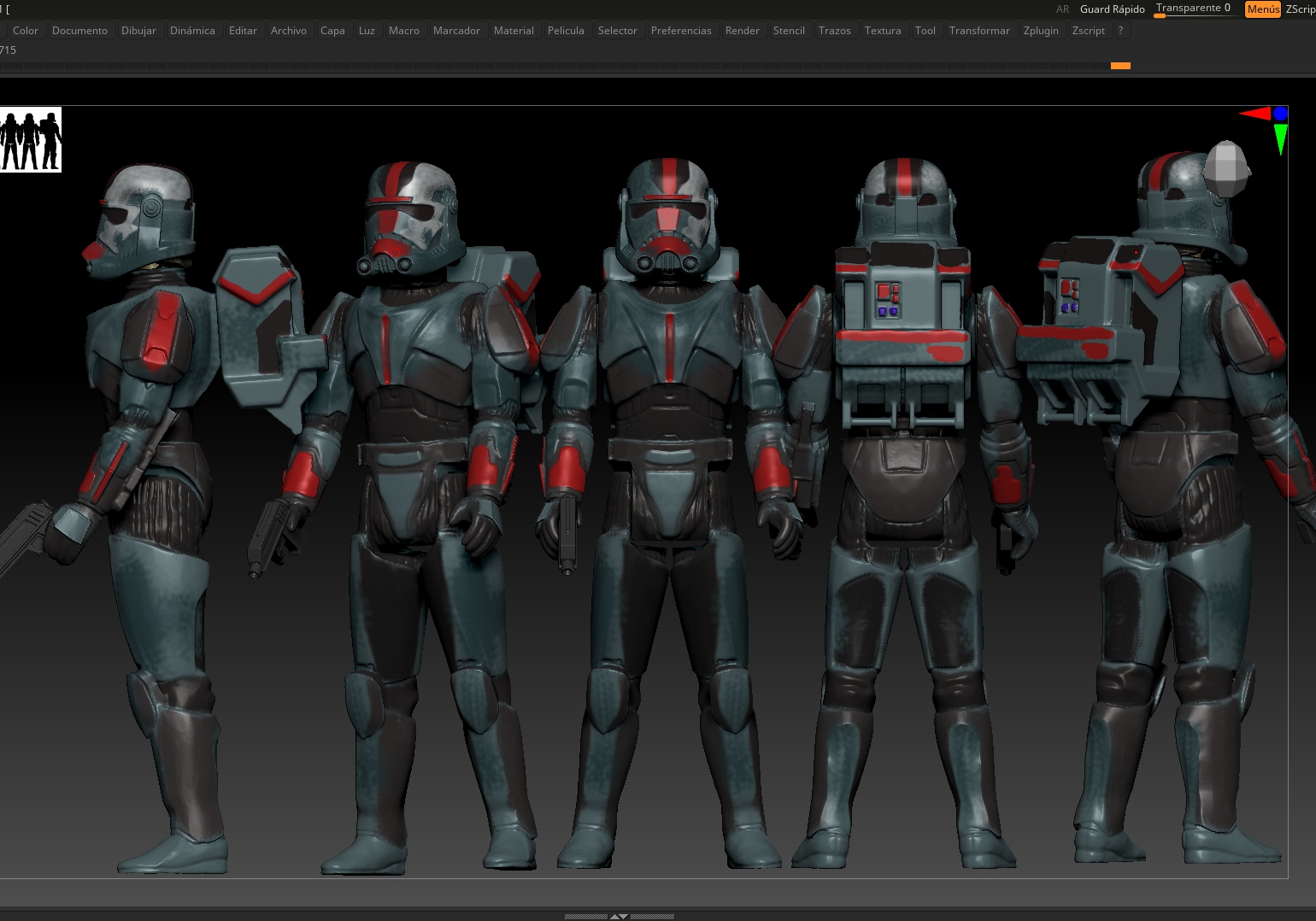Expand the bottom tray divider arrows
Viewport: 1316px width, 921px height.
coord(619,916)
